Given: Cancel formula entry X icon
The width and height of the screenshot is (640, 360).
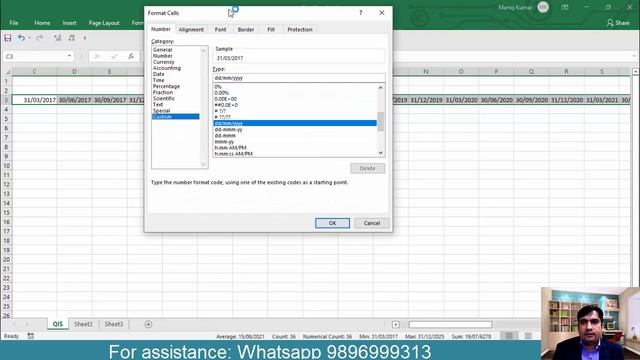Looking at the screenshot, I should click(97, 56).
